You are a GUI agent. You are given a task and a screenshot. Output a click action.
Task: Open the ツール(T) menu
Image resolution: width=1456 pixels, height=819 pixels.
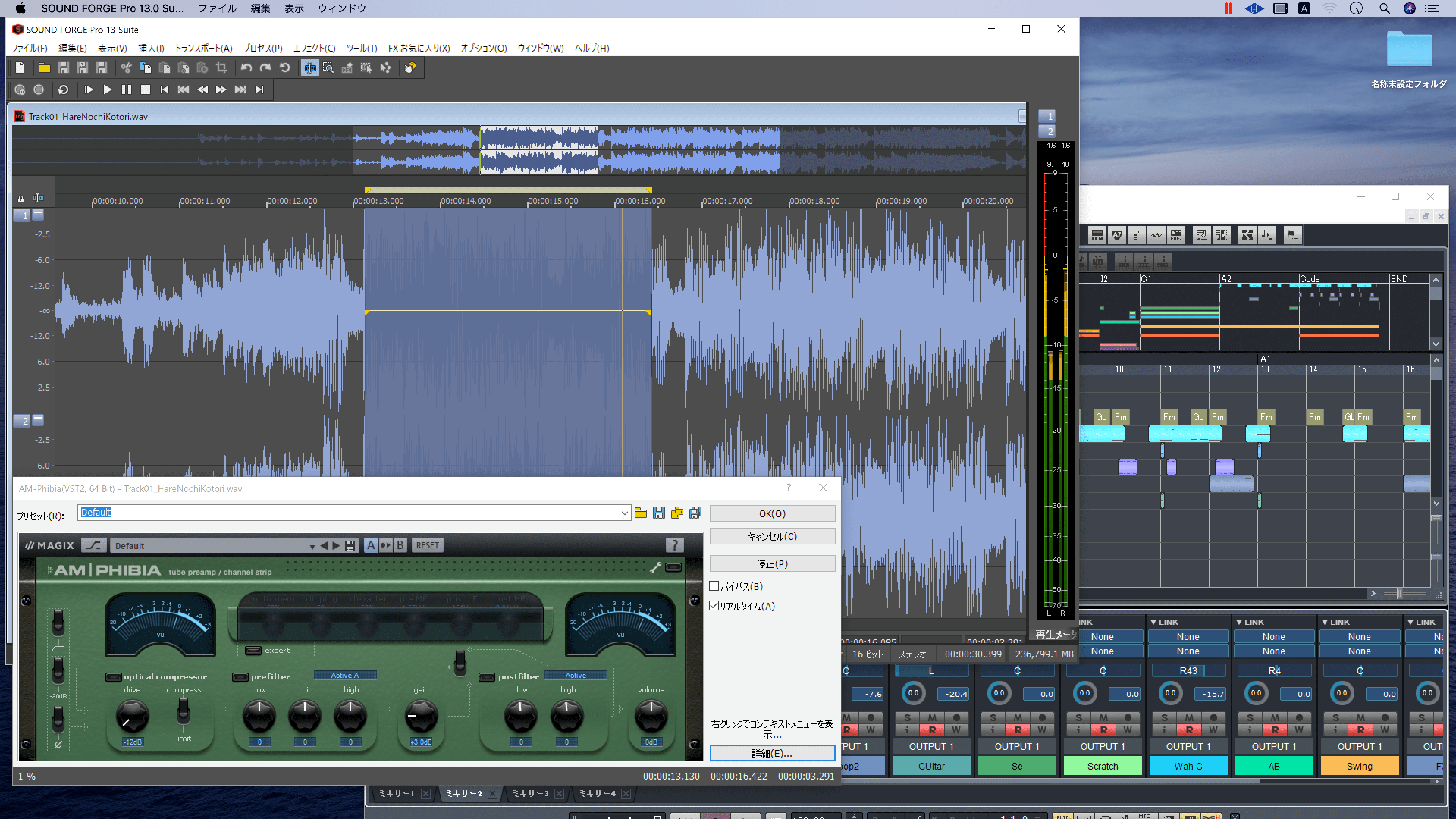(362, 48)
